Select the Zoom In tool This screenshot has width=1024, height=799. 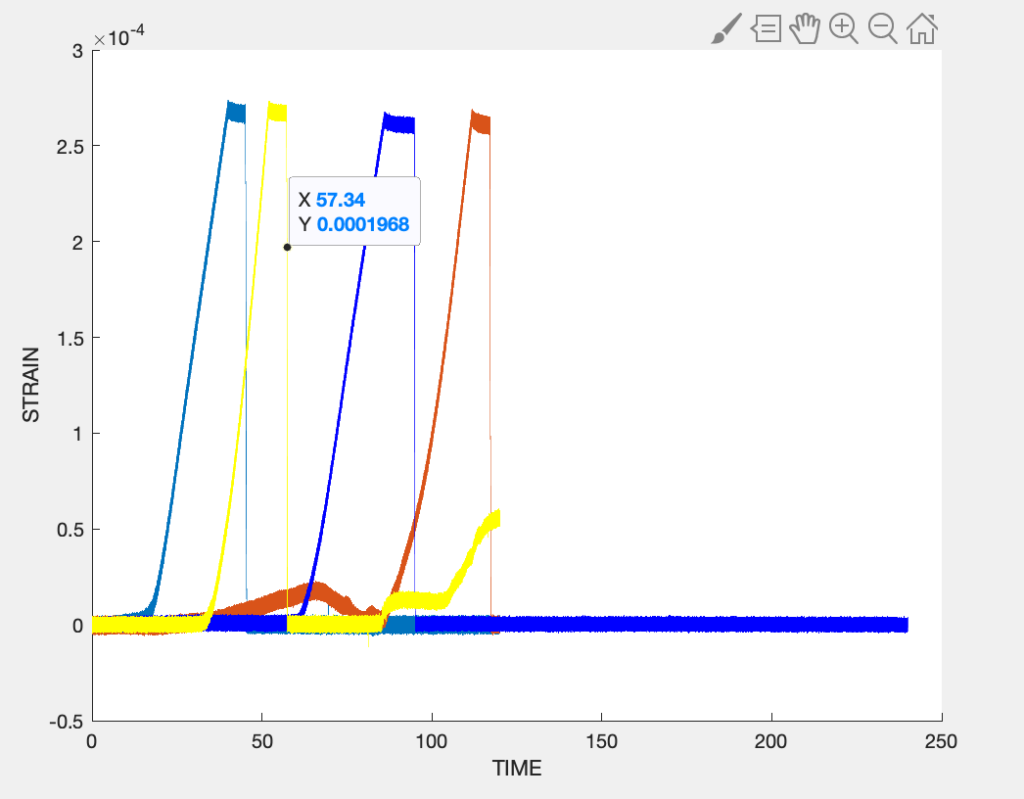[x=843, y=29]
